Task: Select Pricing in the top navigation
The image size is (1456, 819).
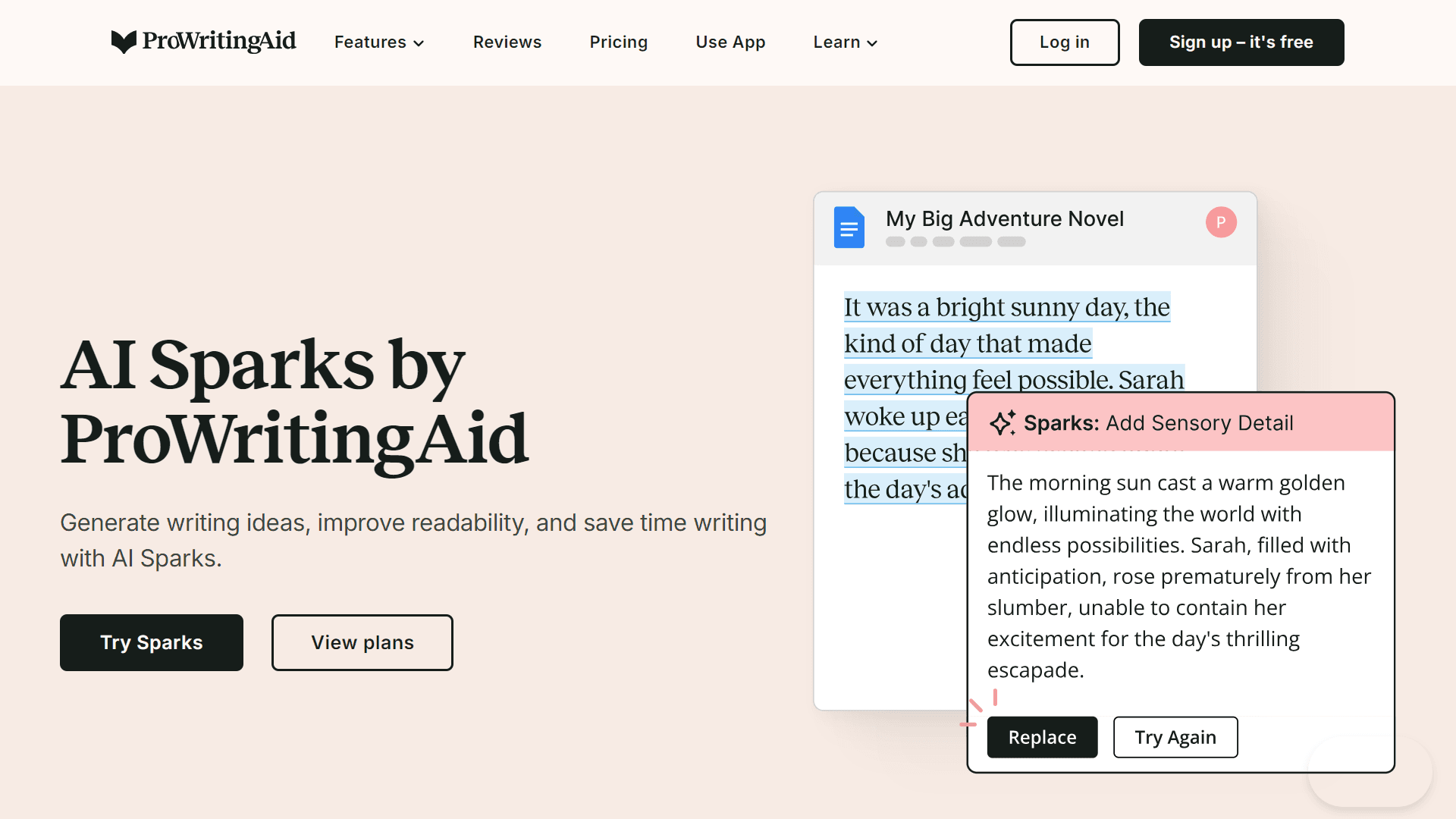Action: pyautogui.click(x=618, y=42)
